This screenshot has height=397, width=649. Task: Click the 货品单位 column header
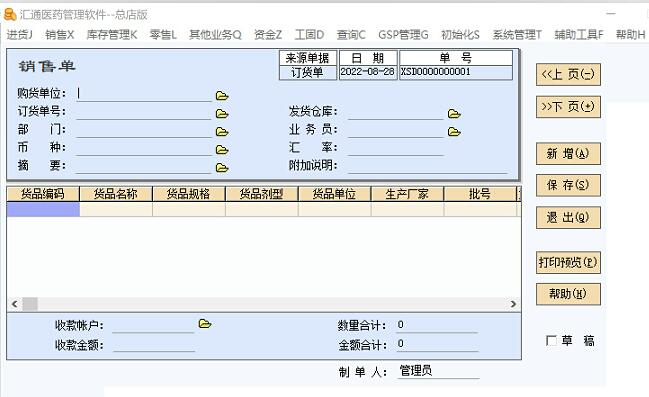[334, 194]
